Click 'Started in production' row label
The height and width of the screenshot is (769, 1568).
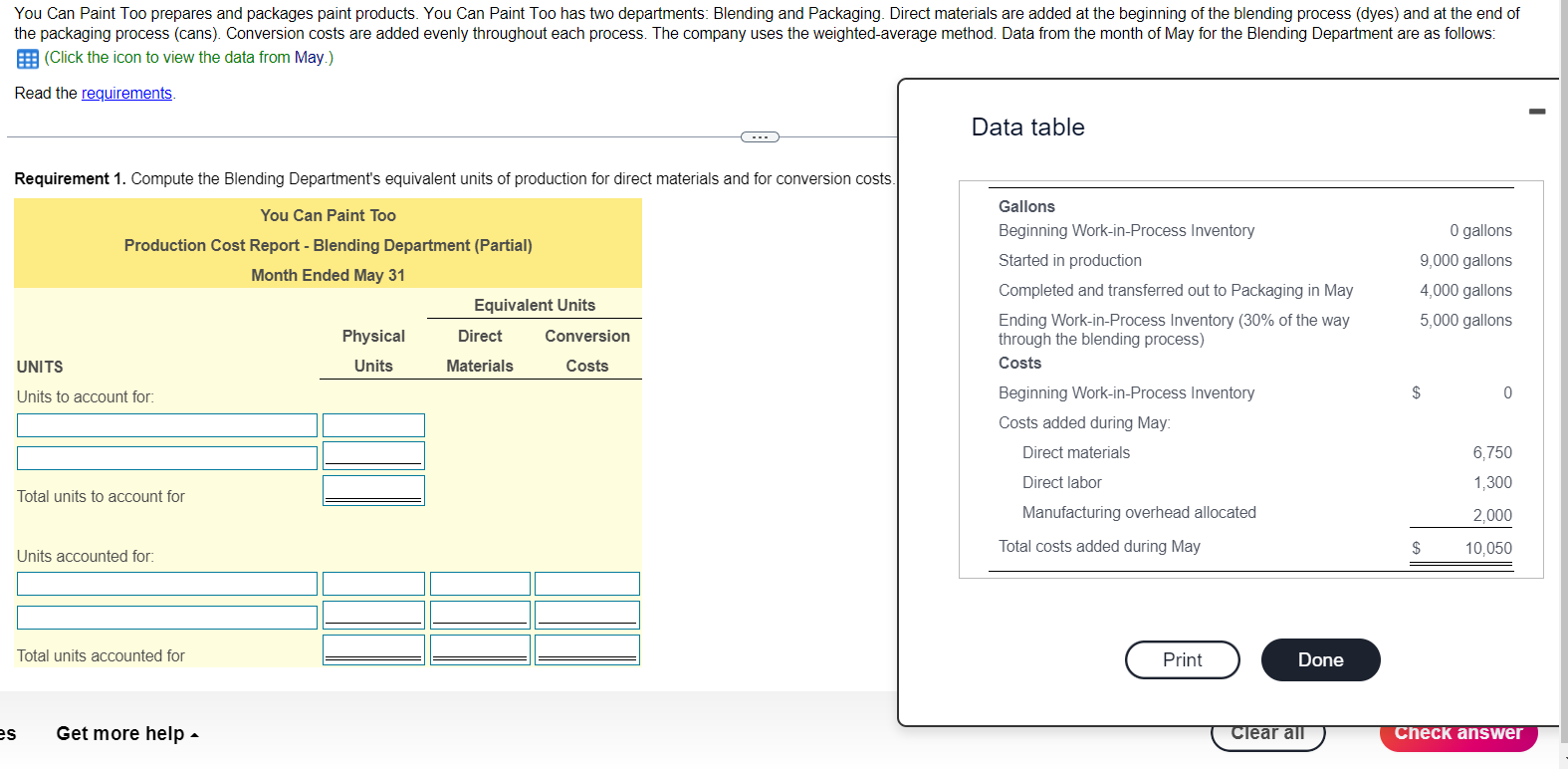pos(1070,260)
